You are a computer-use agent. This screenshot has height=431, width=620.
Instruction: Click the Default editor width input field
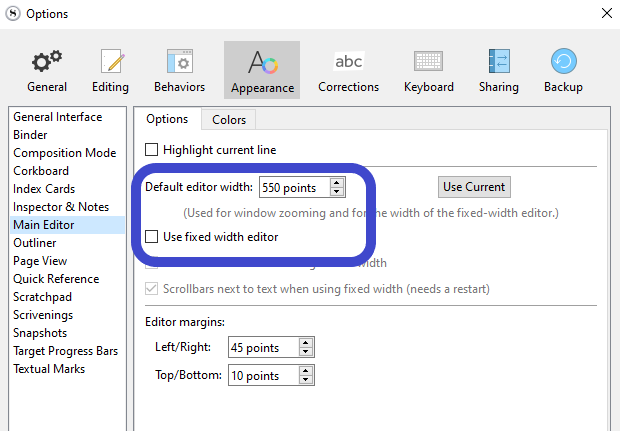click(x=293, y=187)
